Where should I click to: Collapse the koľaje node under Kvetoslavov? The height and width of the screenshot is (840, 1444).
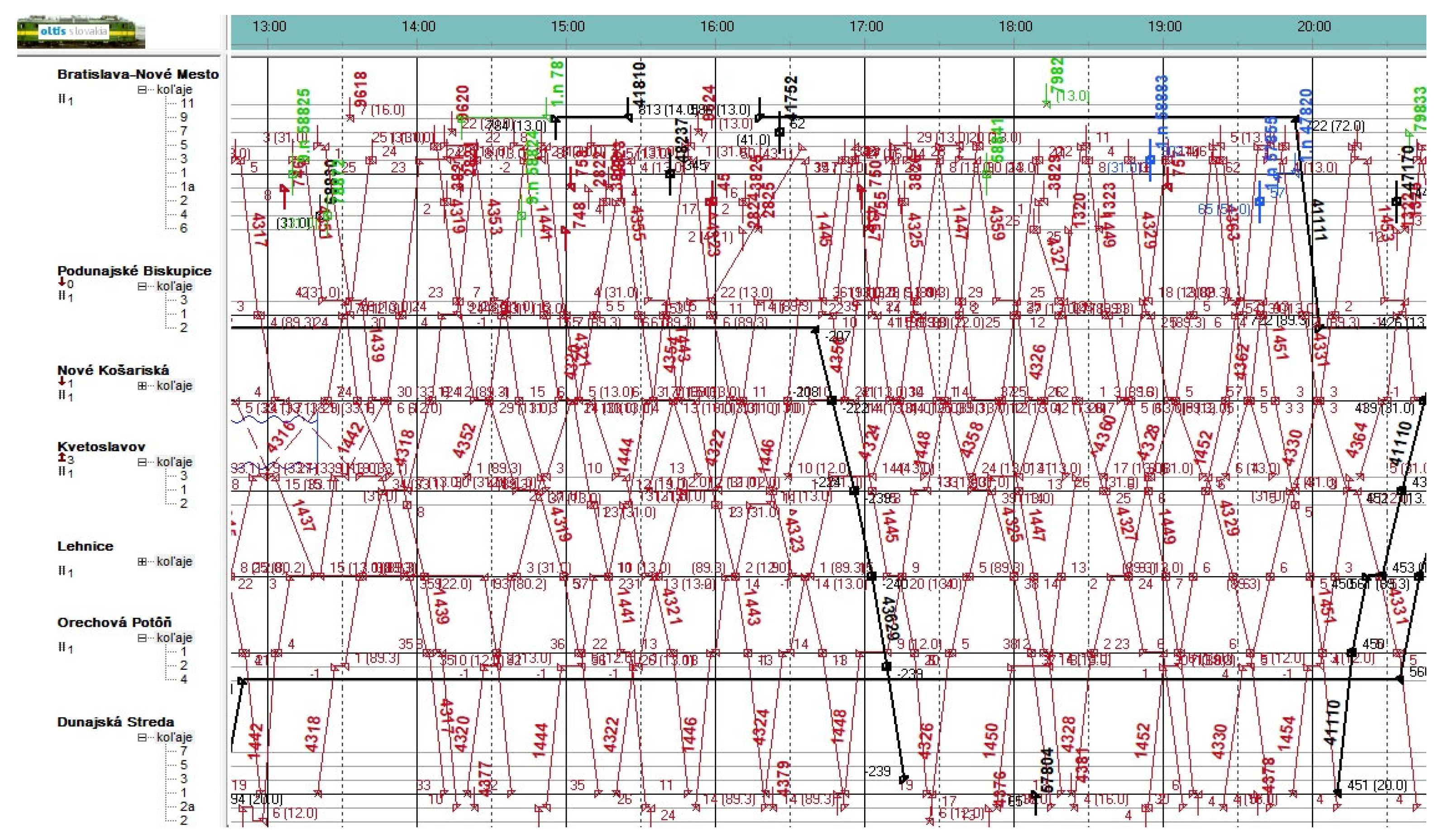point(142,462)
